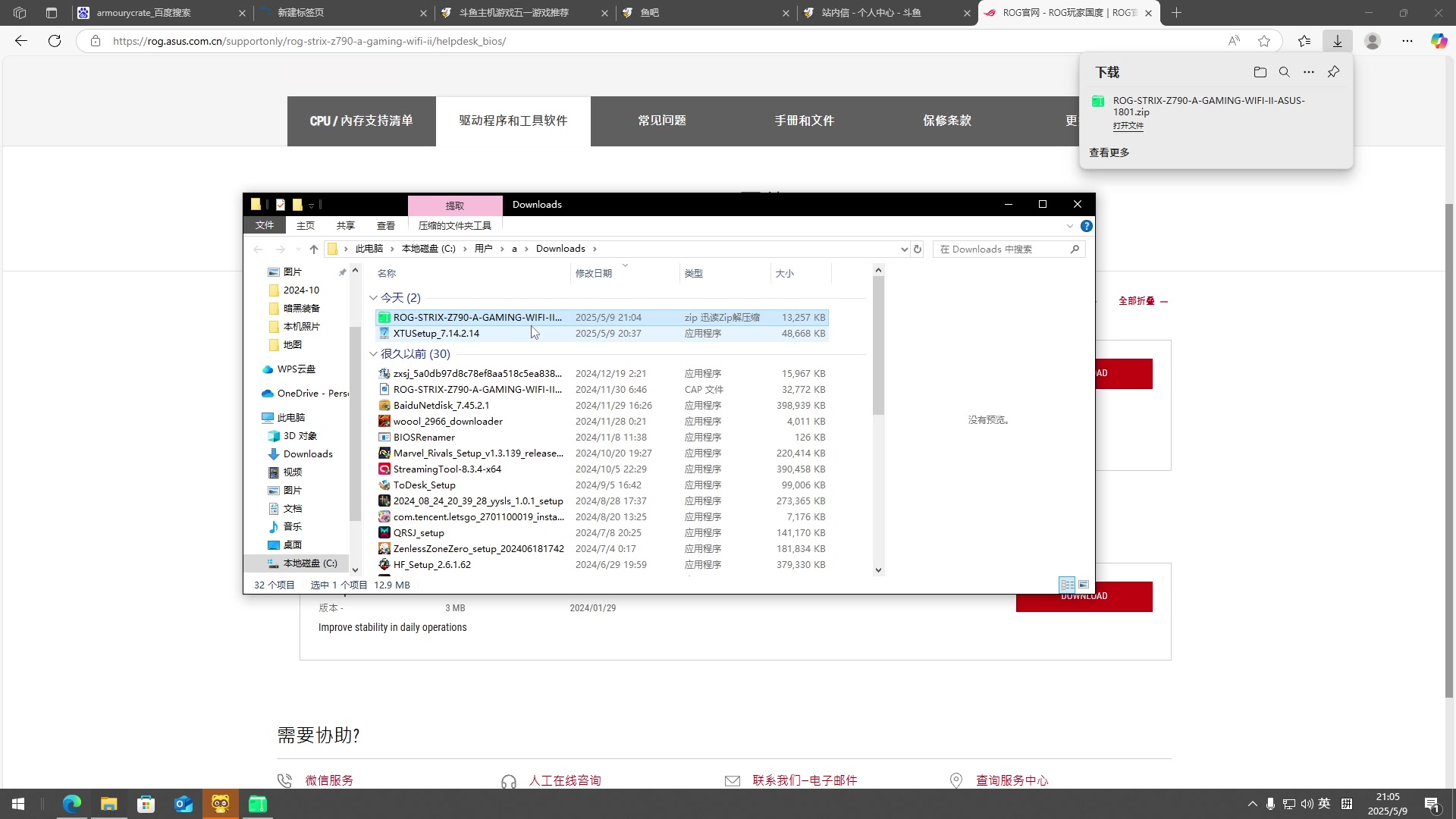
Task: Open Edge favorites list icon
Action: (1304, 41)
